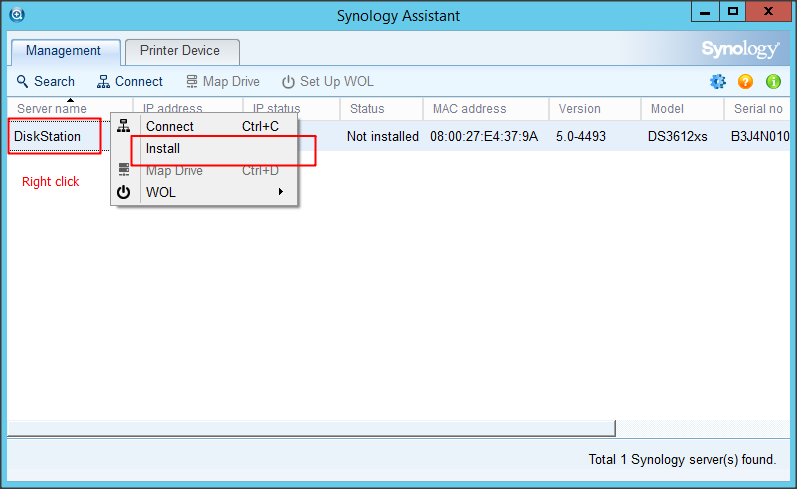Screen dimensions: 797x489
Task: Choose Install from the context menu
Action: [x=163, y=148]
